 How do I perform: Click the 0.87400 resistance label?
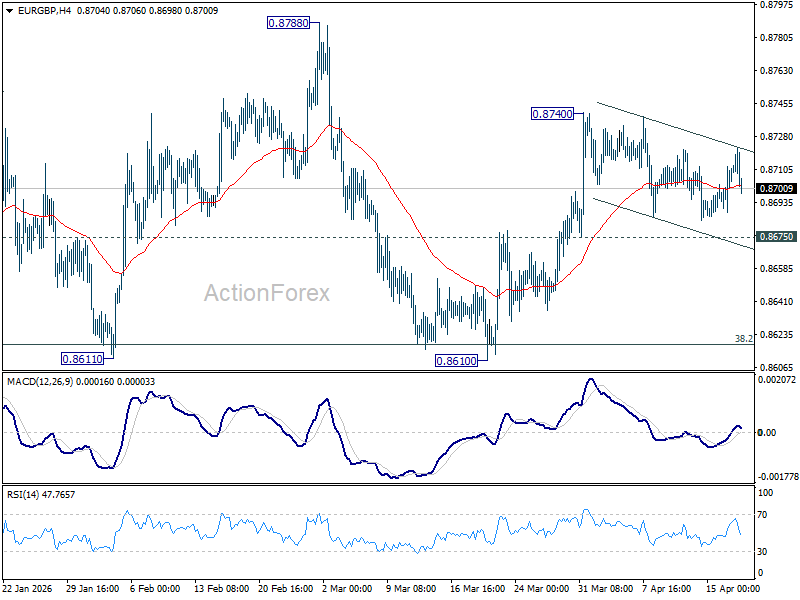click(551, 115)
